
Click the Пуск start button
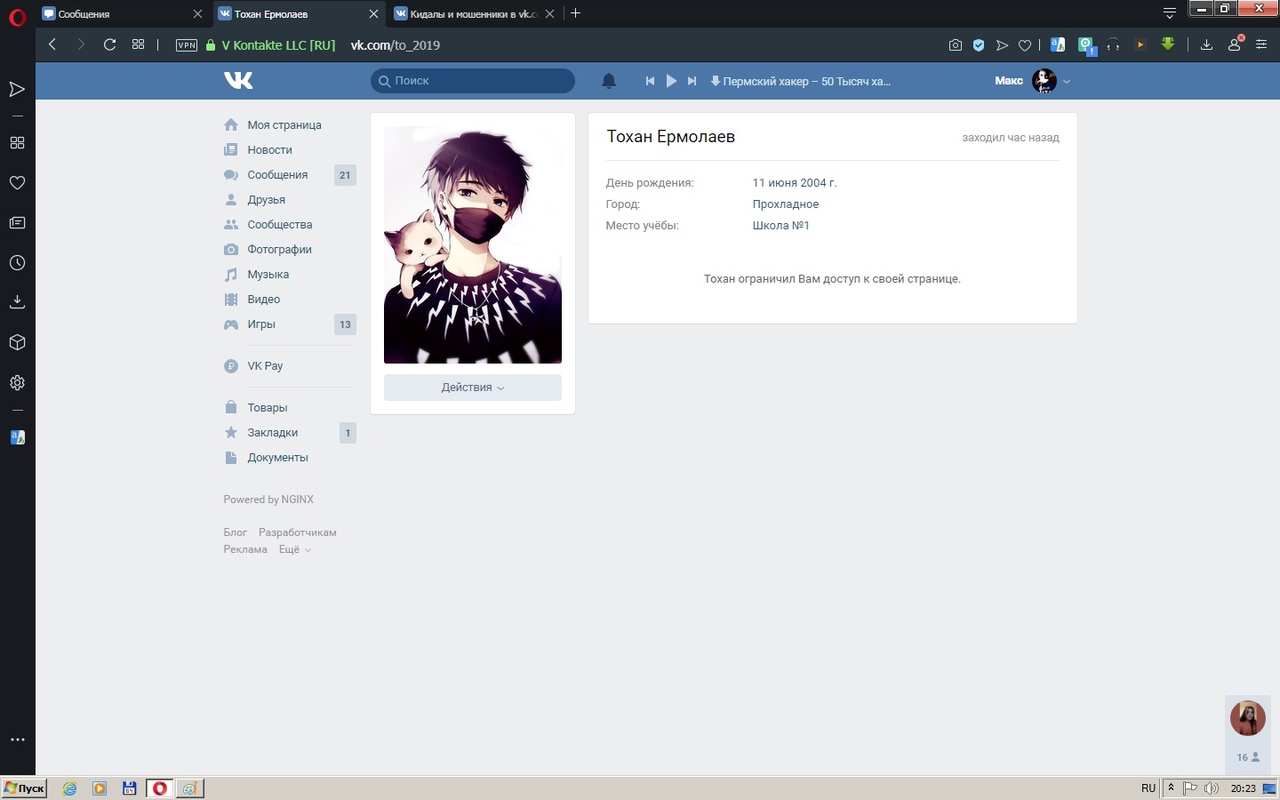click(24, 788)
